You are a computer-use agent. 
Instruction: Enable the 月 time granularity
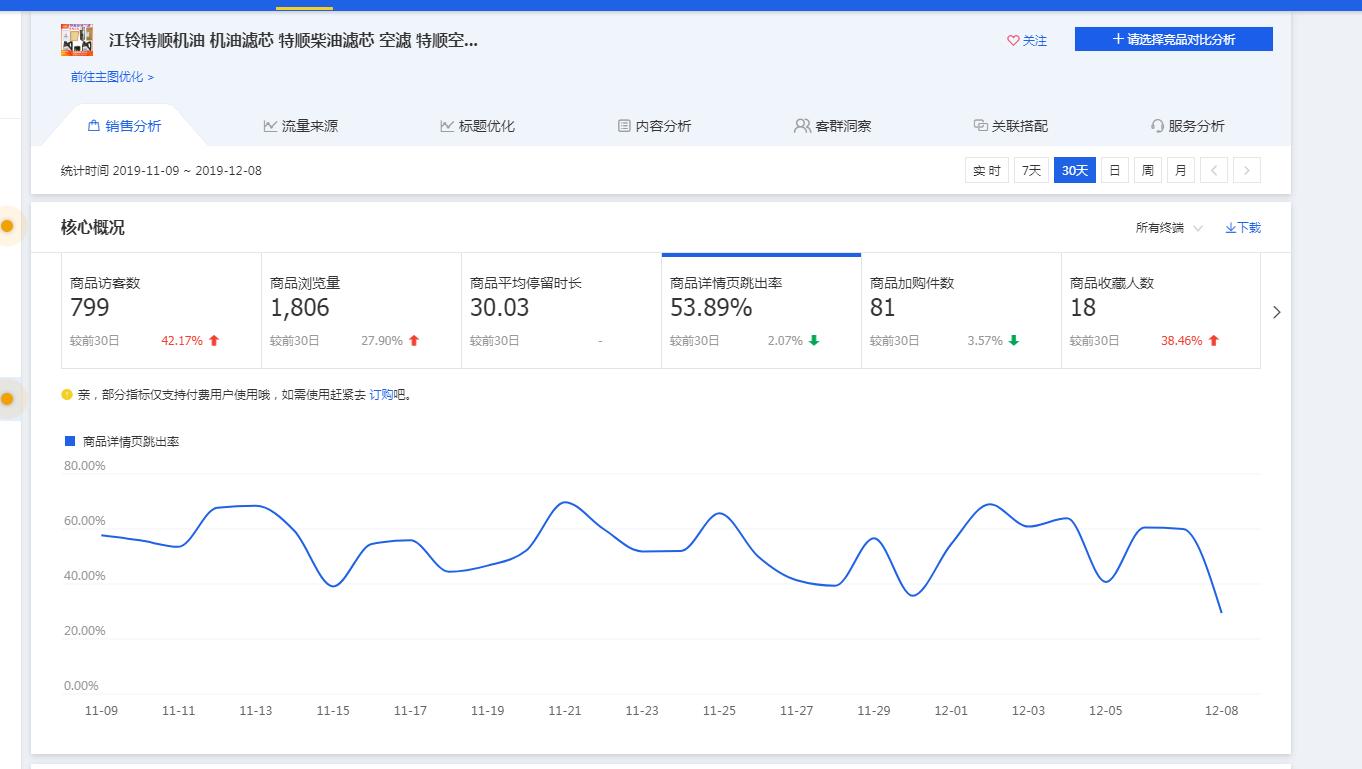(1180, 170)
